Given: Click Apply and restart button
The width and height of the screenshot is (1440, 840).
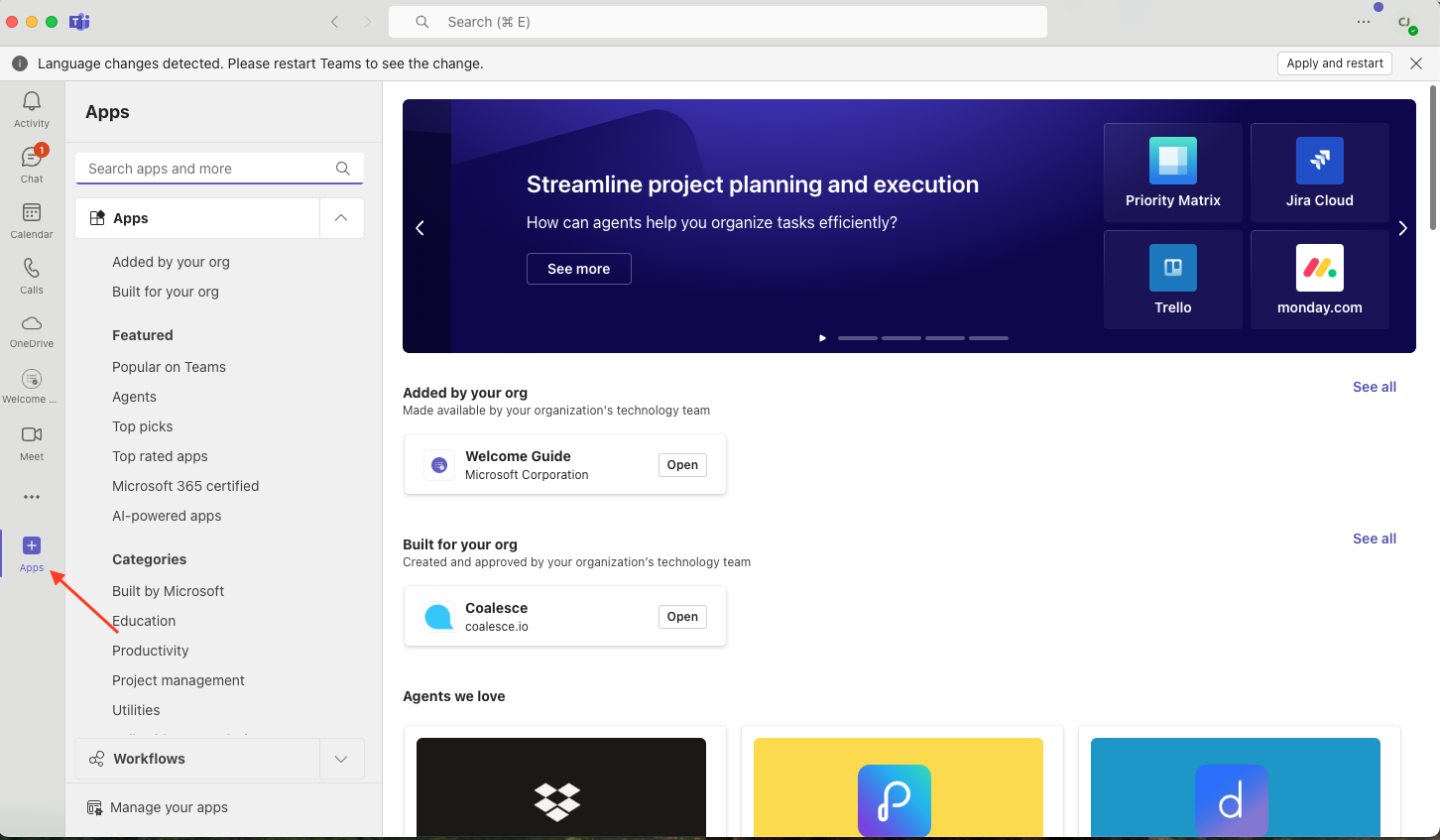Looking at the screenshot, I should coord(1334,63).
